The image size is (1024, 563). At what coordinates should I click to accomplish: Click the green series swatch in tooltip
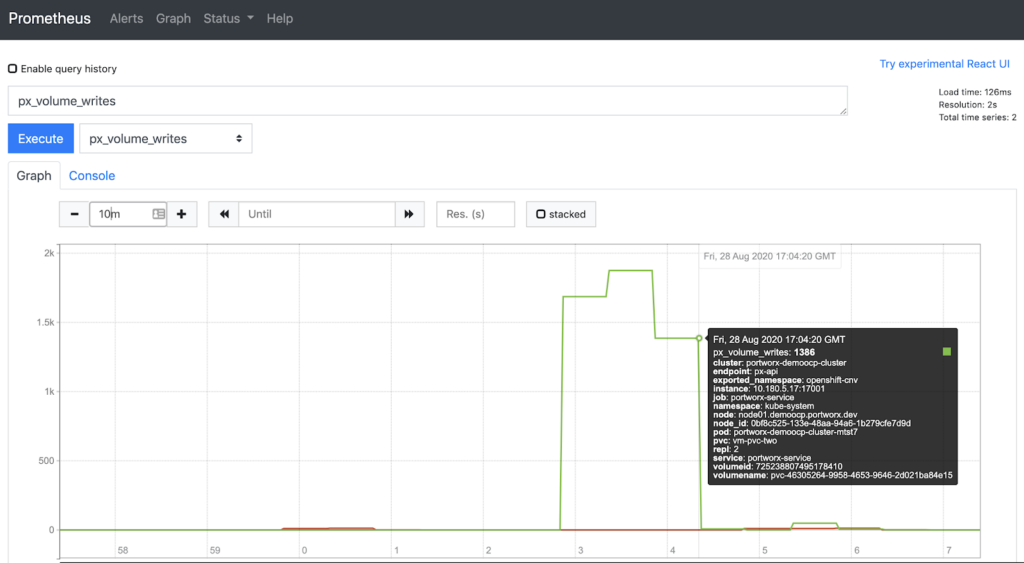946,352
